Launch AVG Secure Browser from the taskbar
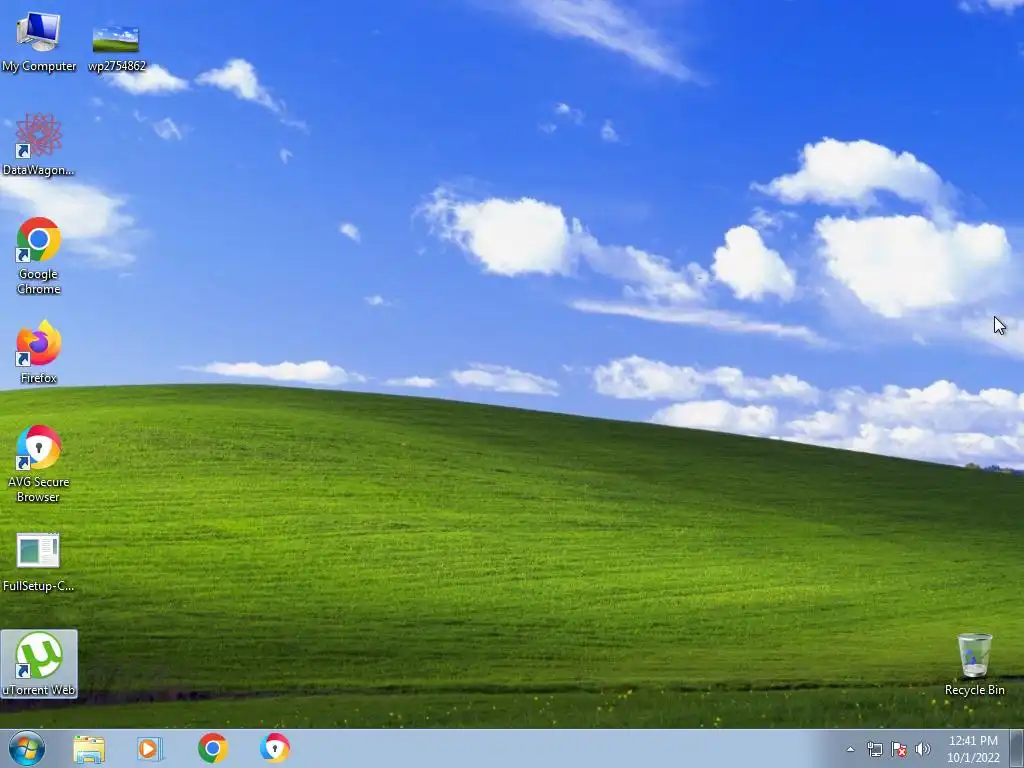The height and width of the screenshot is (768, 1024). point(275,748)
